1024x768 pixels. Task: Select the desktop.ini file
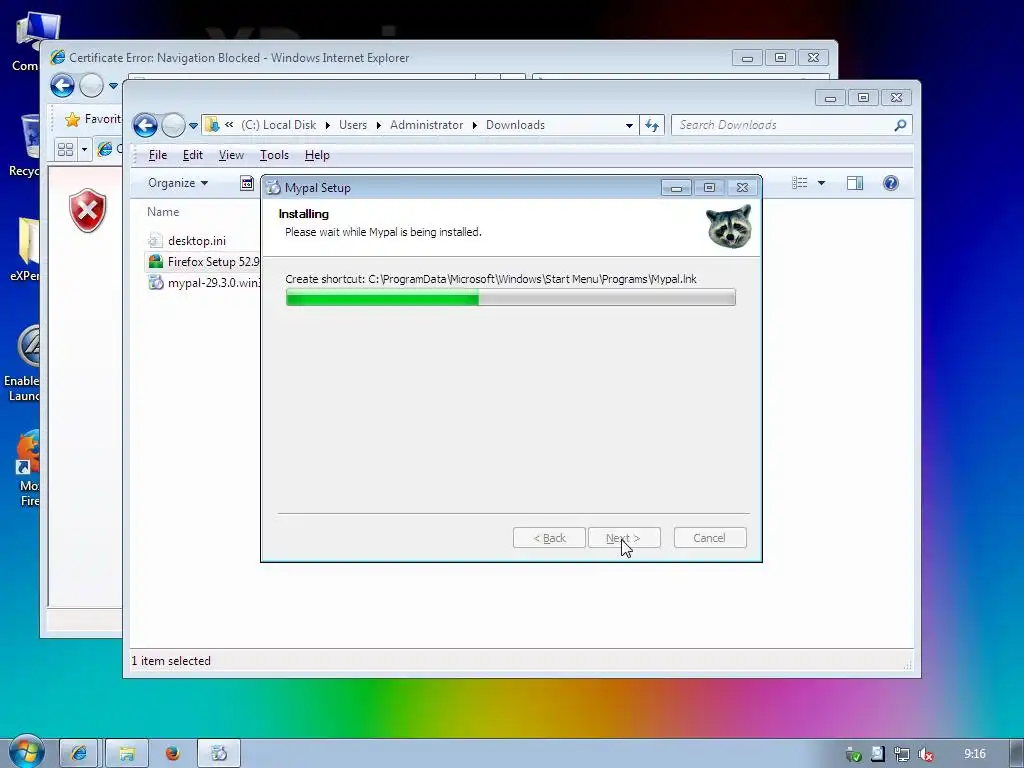click(x=197, y=241)
